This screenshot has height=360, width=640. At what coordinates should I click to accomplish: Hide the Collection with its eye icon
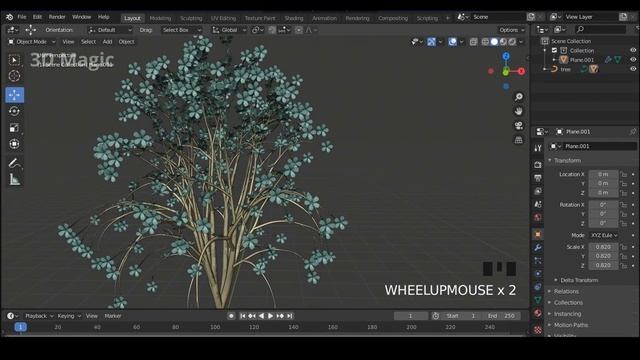(633, 50)
